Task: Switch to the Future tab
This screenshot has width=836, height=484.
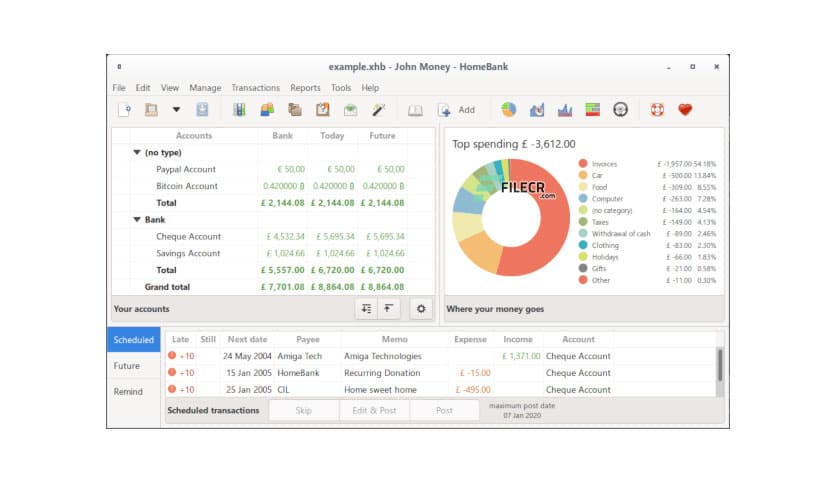Action: click(134, 366)
